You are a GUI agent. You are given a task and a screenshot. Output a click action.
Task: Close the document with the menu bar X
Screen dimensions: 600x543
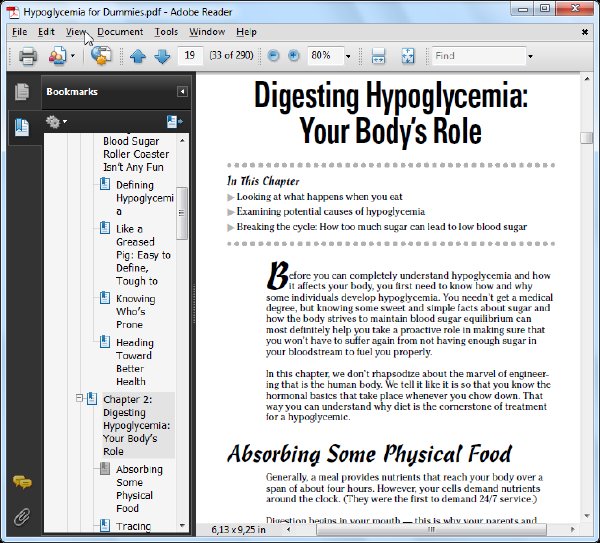pyautogui.click(x=585, y=32)
